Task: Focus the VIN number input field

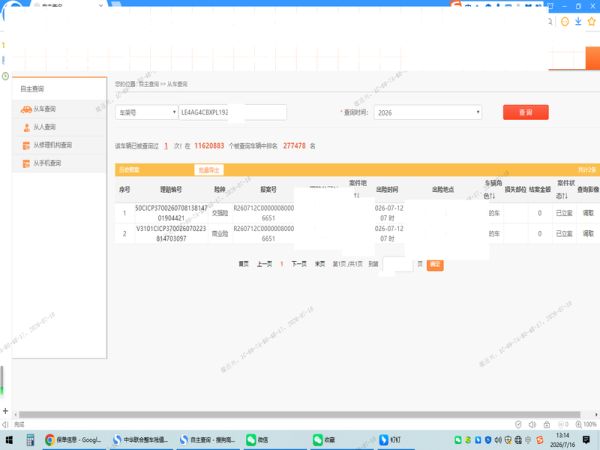Action: [x=233, y=112]
